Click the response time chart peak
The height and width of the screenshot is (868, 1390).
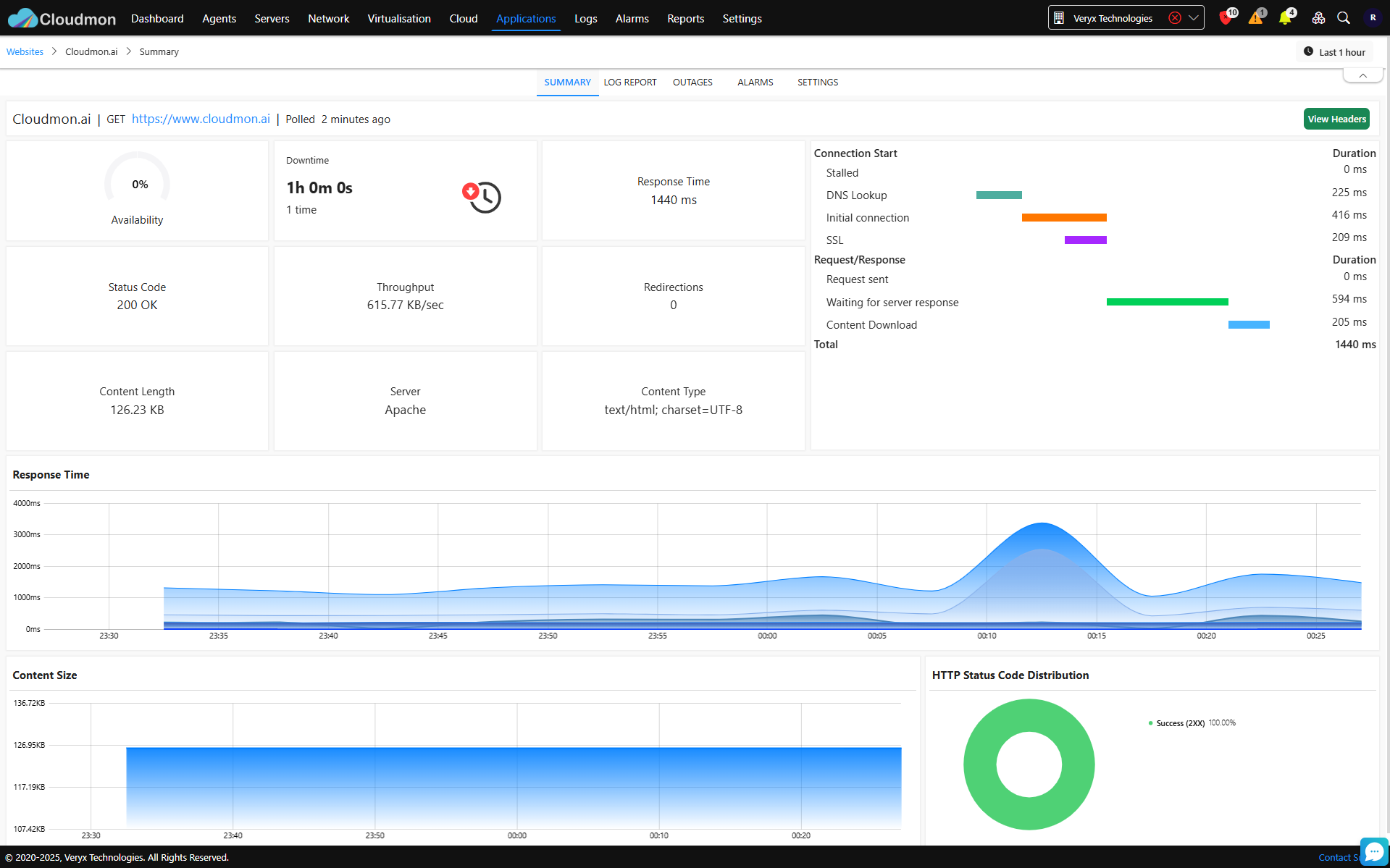pos(1042,524)
